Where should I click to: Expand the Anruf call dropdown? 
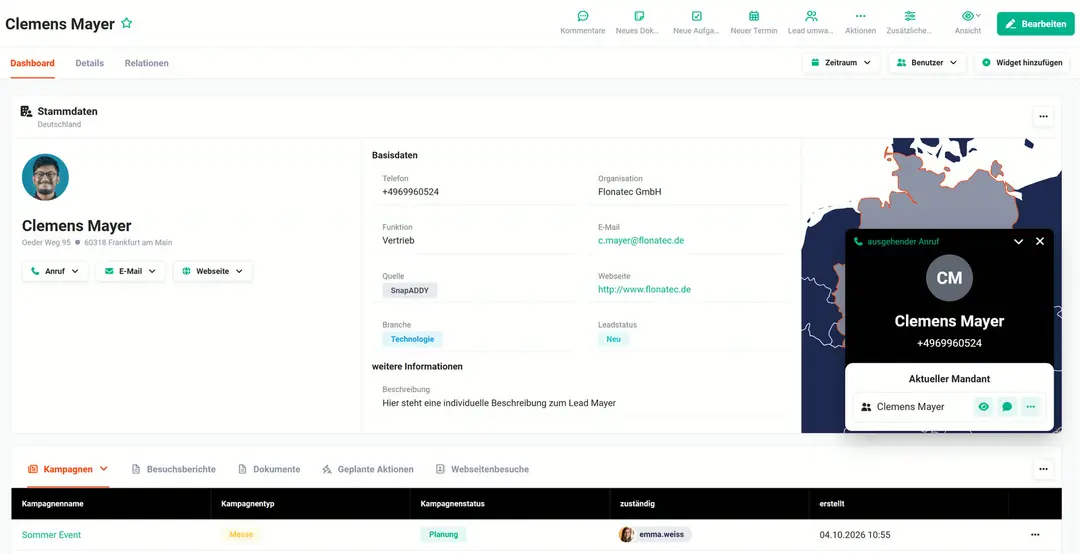point(55,271)
